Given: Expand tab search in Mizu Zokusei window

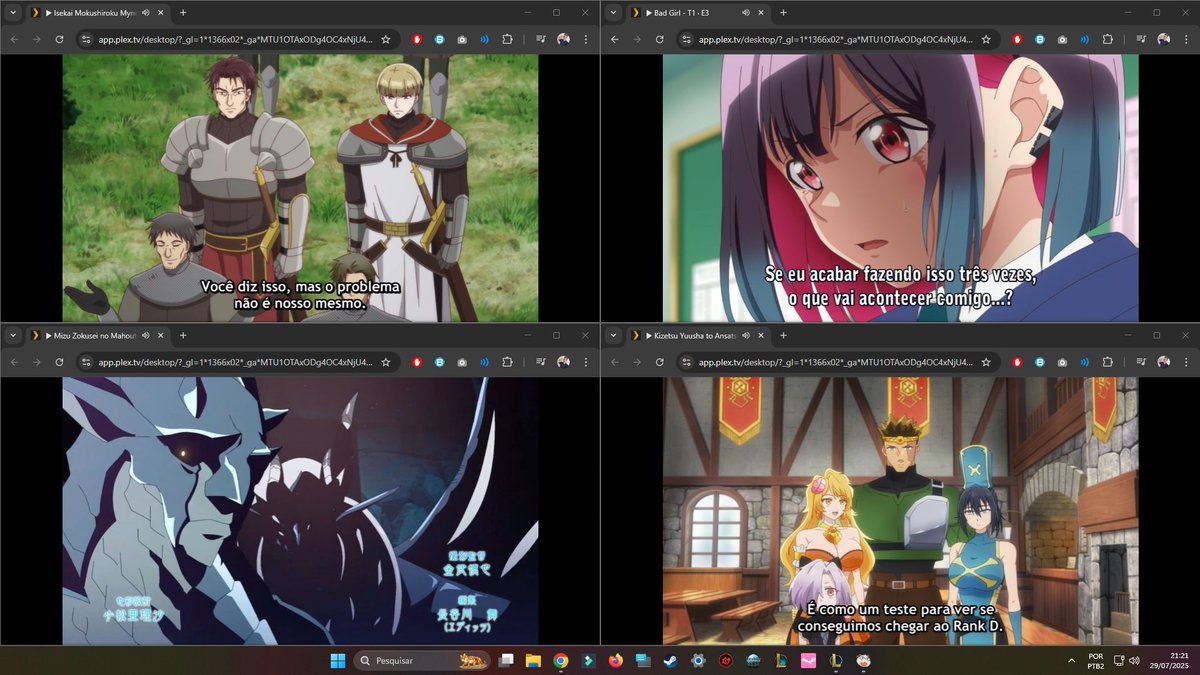Looking at the screenshot, I should [13, 336].
